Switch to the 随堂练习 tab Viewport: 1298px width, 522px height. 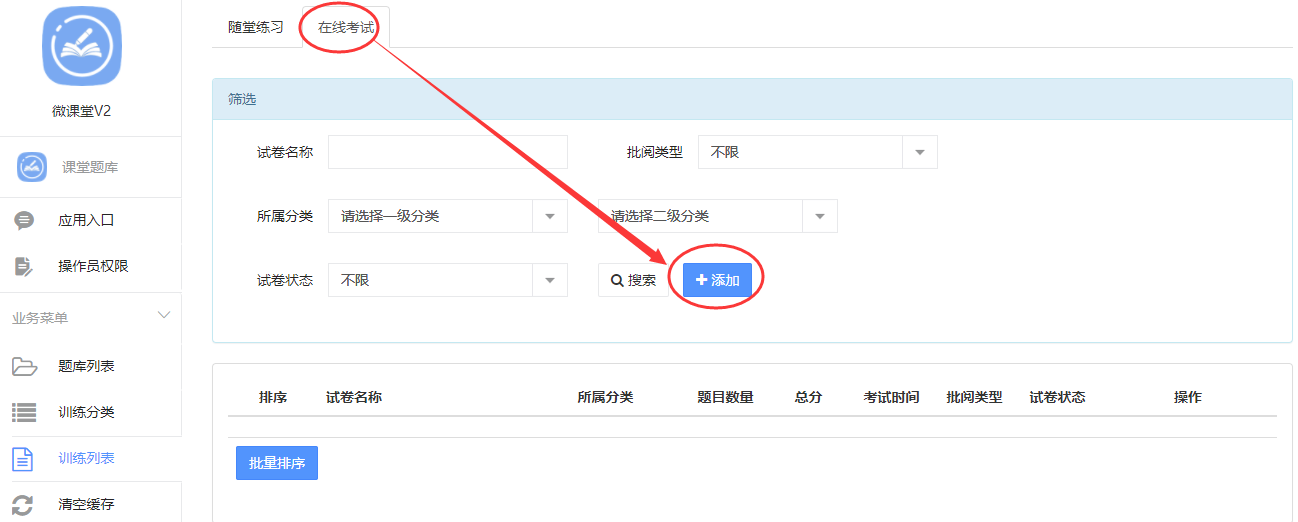coord(256,27)
